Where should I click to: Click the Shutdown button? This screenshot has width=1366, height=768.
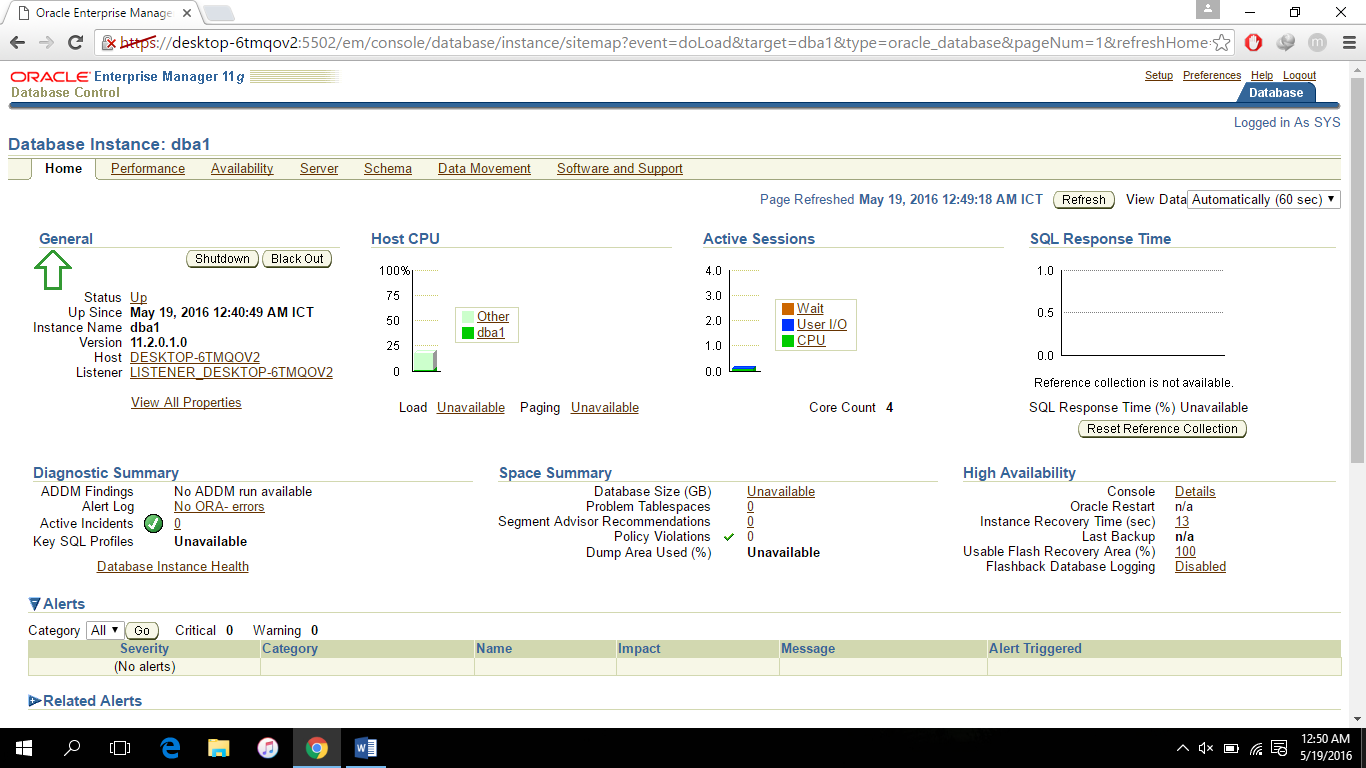click(222, 259)
